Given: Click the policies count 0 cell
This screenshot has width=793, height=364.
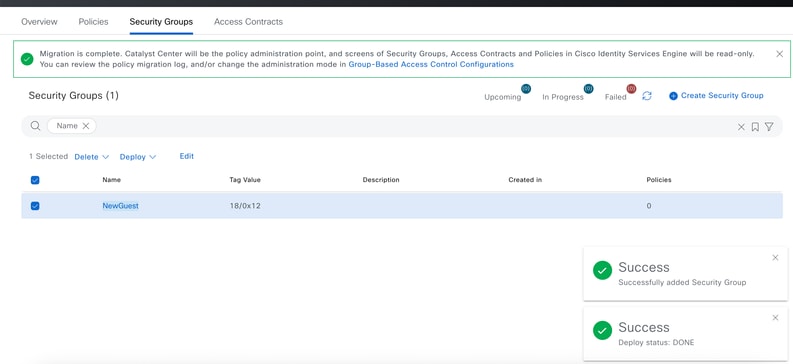Looking at the screenshot, I should 649,206.
